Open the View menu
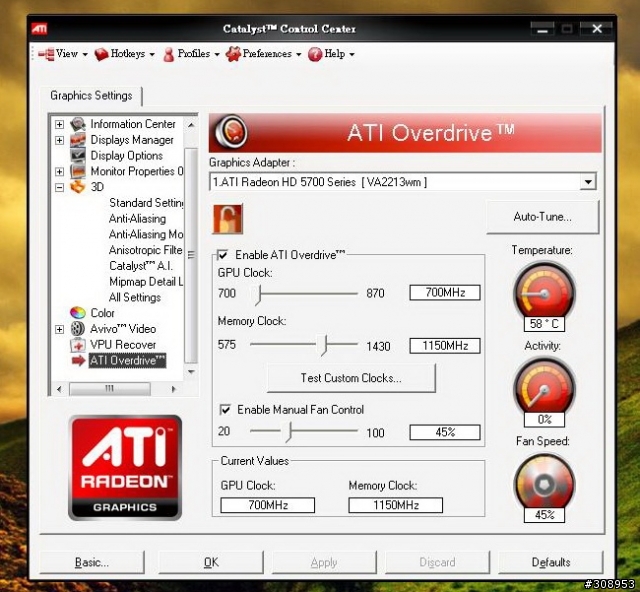 point(63,54)
